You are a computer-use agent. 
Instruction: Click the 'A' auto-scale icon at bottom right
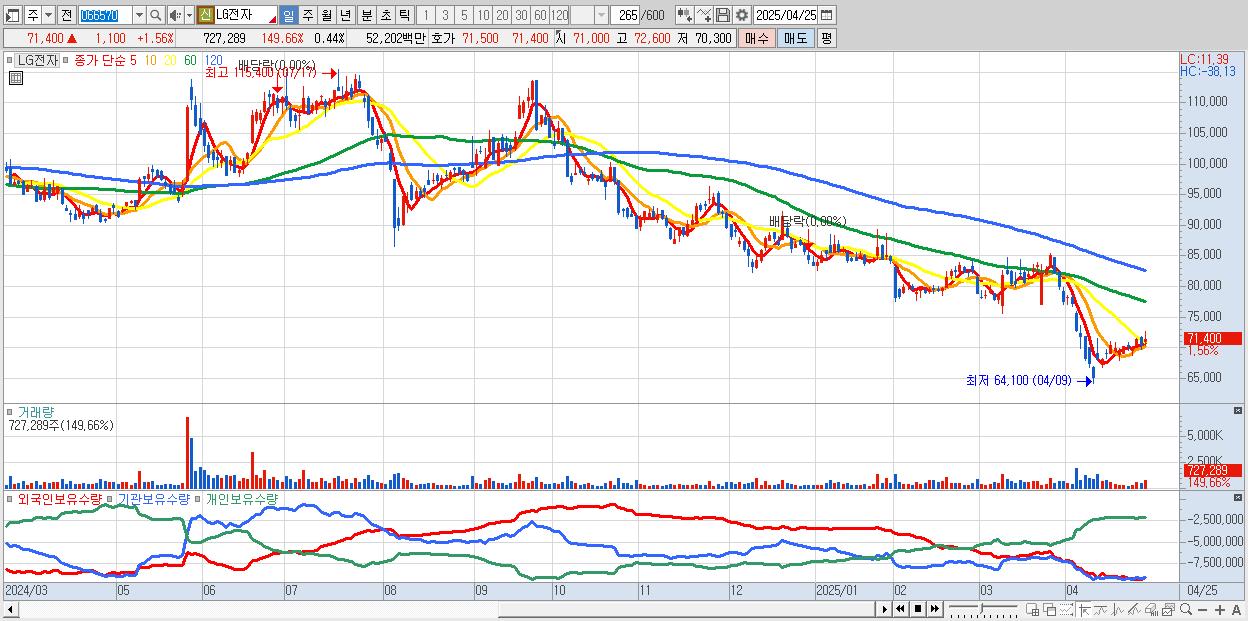(1237, 608)
